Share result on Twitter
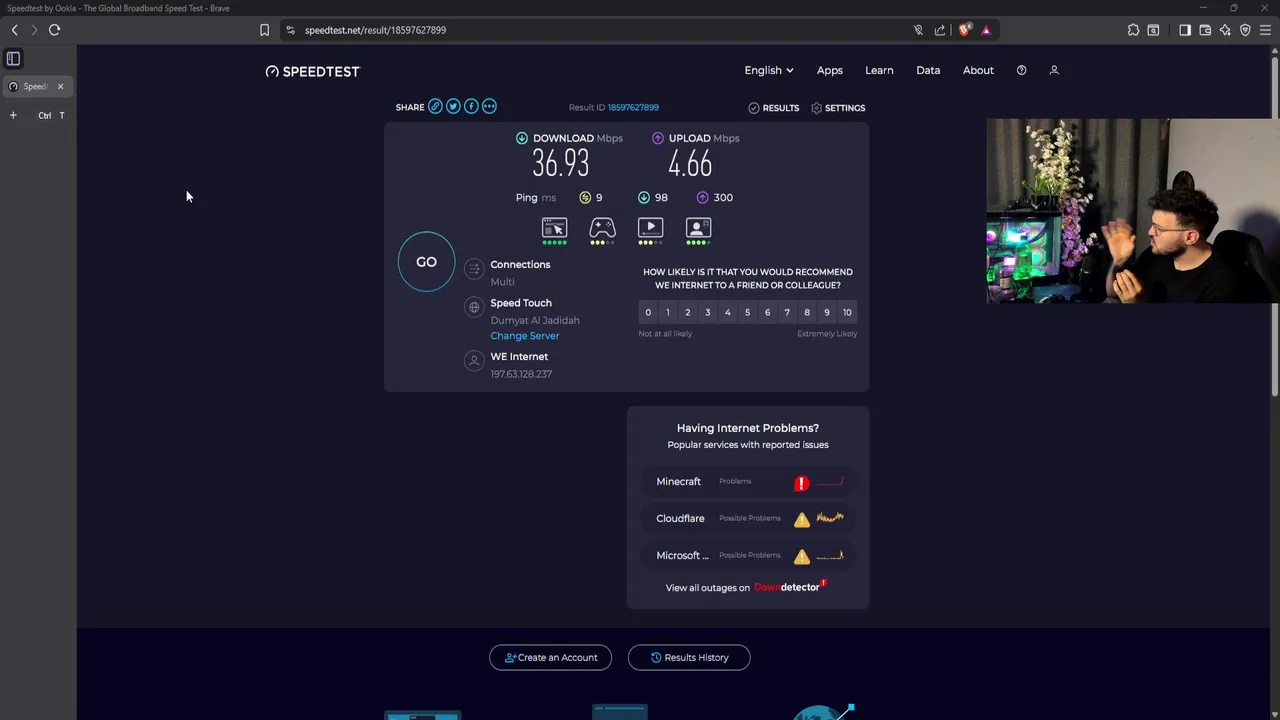 point(453,106)
